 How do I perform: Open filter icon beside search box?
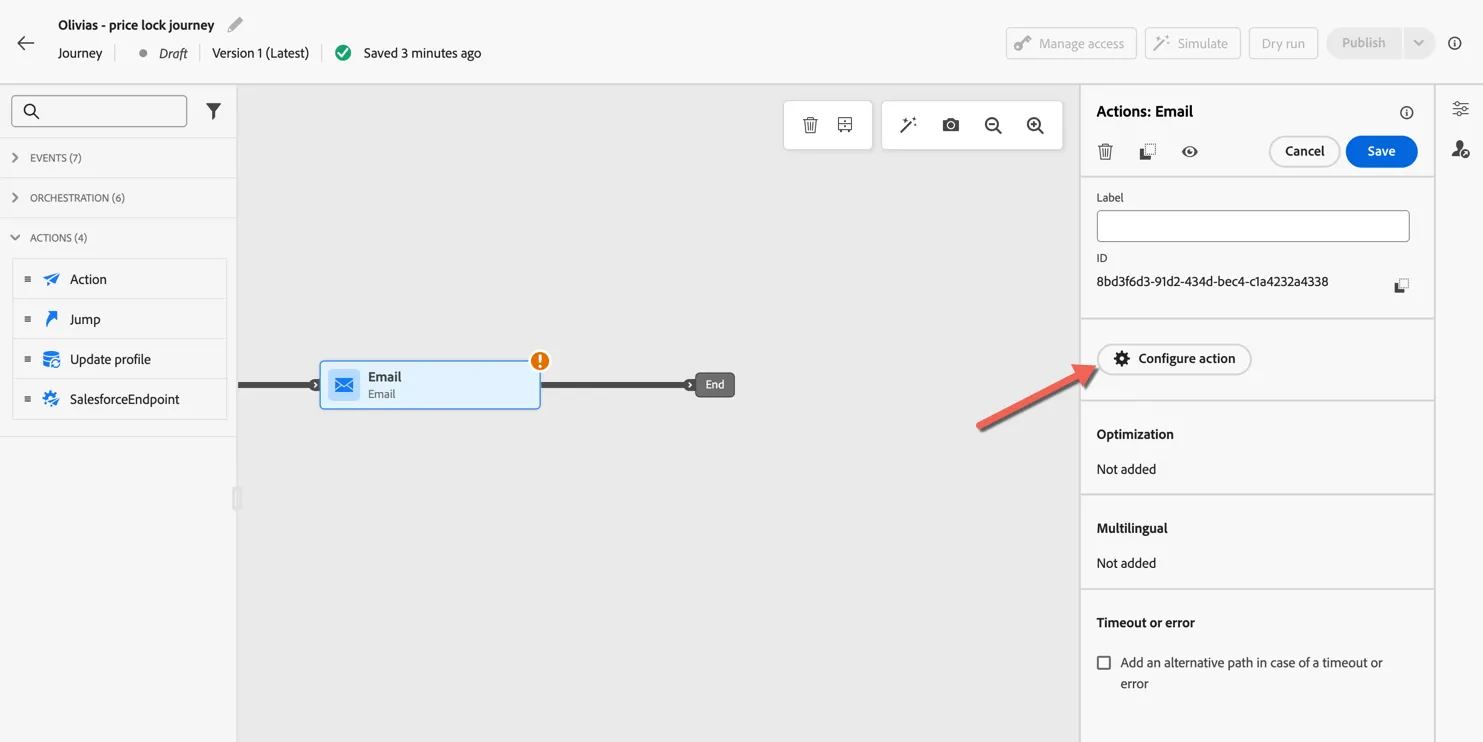click(213, 111)
